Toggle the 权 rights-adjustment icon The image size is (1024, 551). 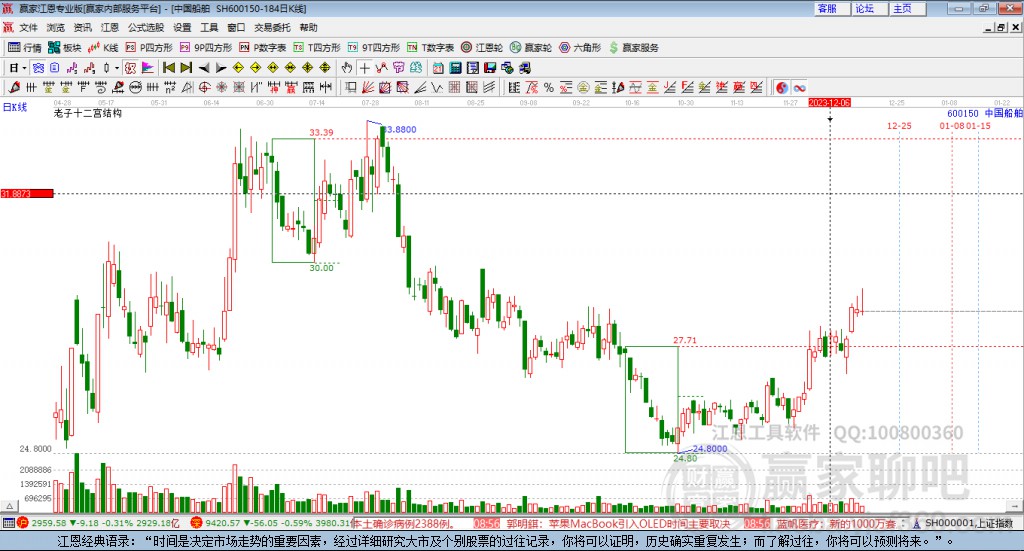[130, 68]
